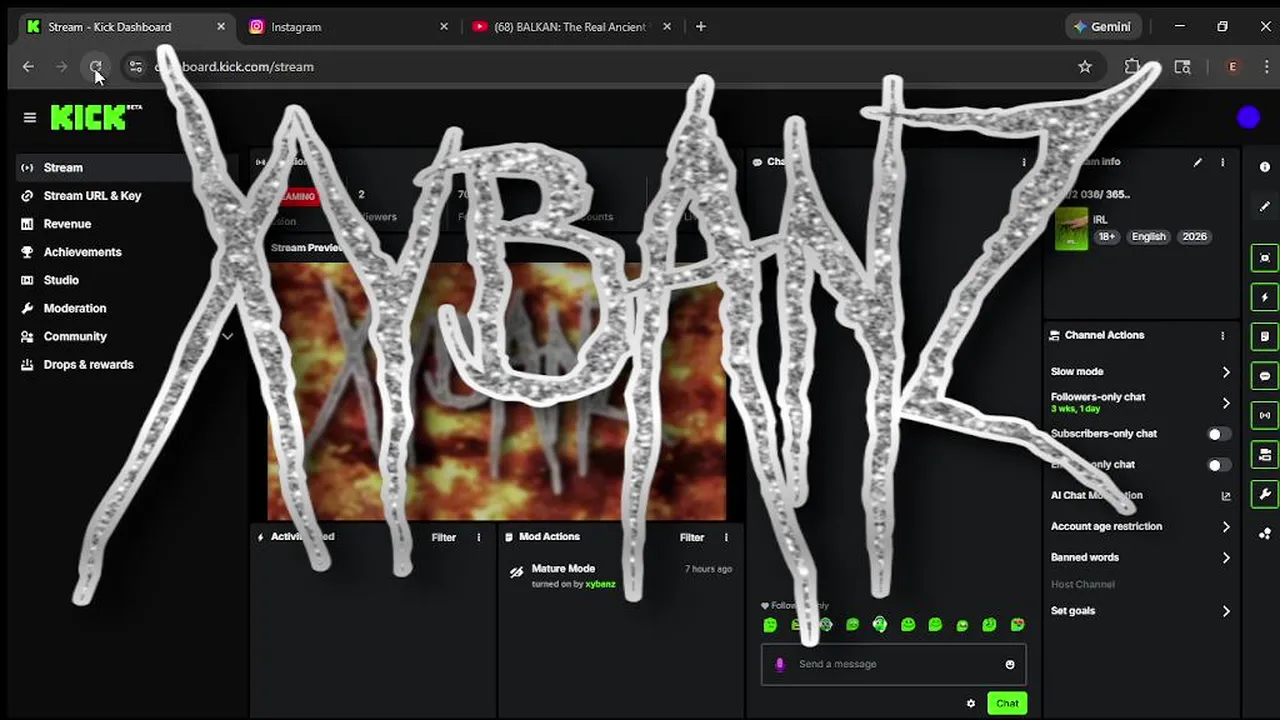Viewport: 1280px width, 720px height.
Task: Click the Mature Mode log entry
Action: pyautogui.click(x=620, y=575)
